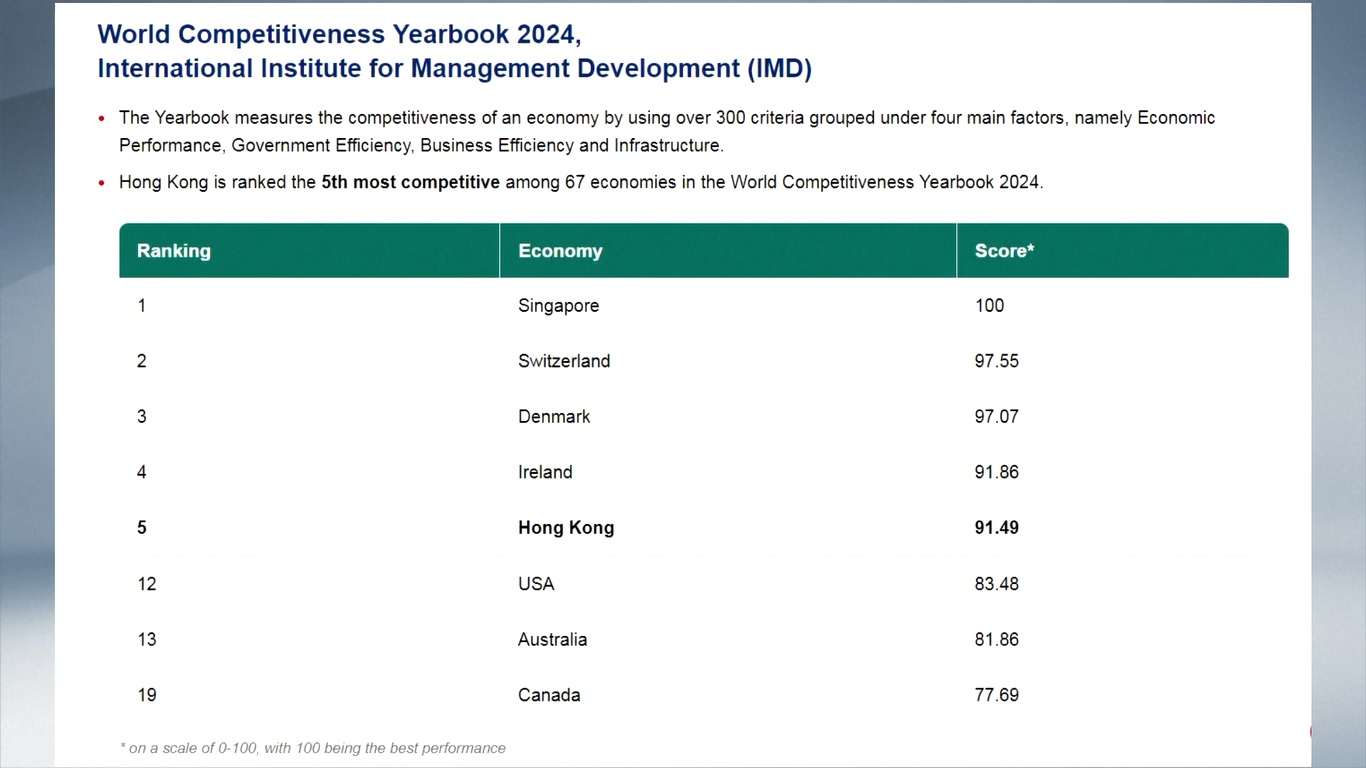This screenshot has height=768, width=1366.
Task: Click the footnote about the 0-100 scale
Action: coord(312,748)
